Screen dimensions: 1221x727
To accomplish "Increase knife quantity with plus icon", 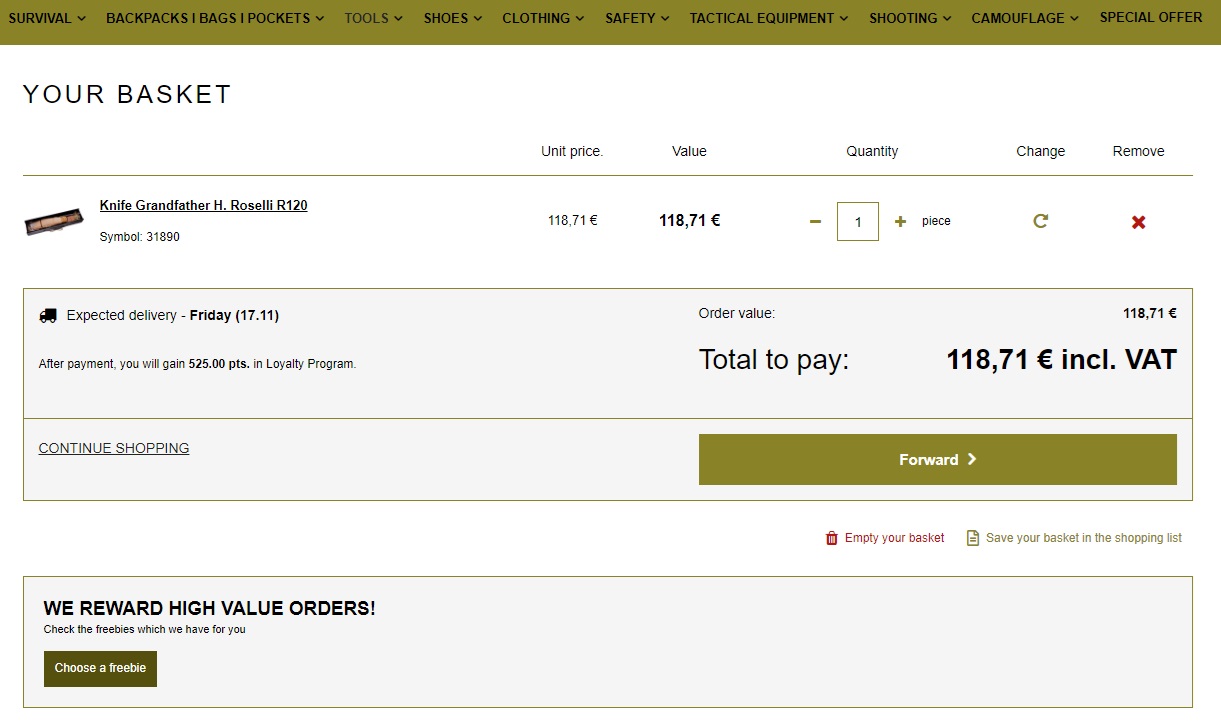I will 900,222.
